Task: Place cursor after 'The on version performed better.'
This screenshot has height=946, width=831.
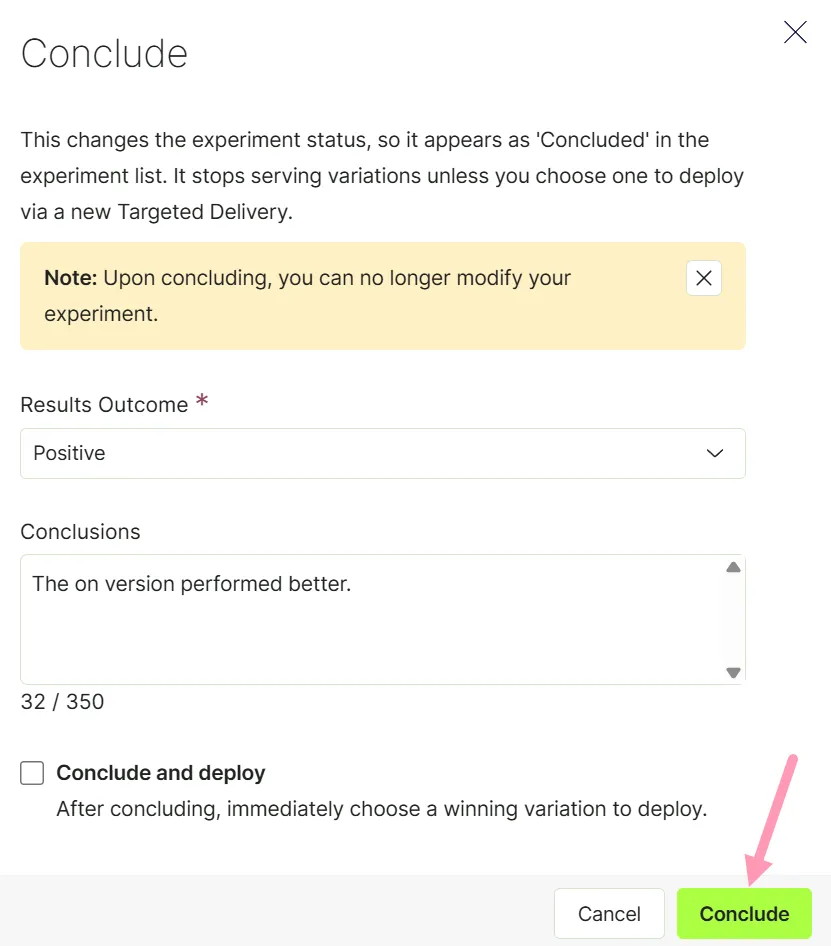Action: (x=352, y=584)
